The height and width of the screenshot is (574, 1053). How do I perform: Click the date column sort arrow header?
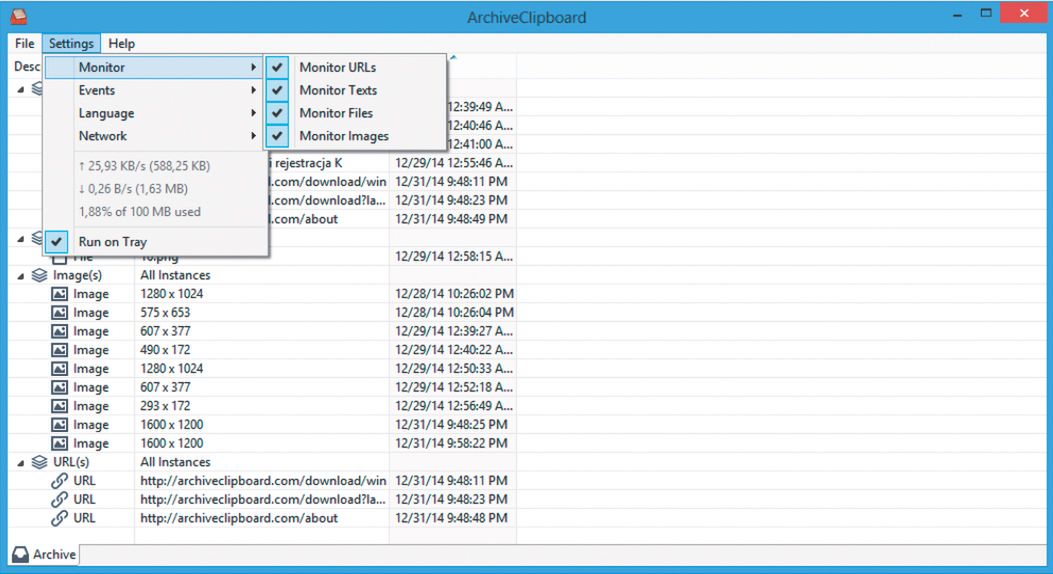coord(453,58)
